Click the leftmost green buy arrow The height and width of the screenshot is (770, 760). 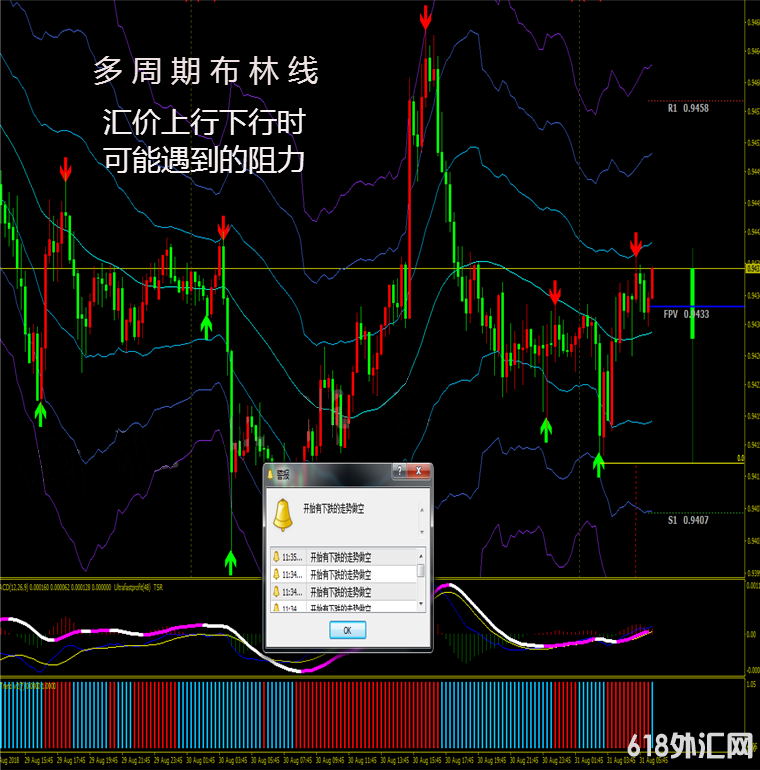tap(40, 412)
